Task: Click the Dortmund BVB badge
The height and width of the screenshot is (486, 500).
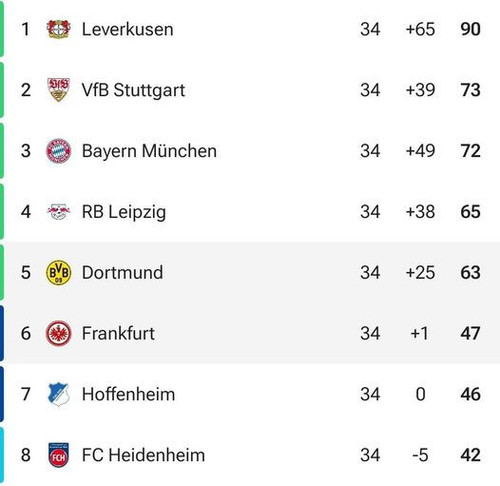Action: click(58, 272)
